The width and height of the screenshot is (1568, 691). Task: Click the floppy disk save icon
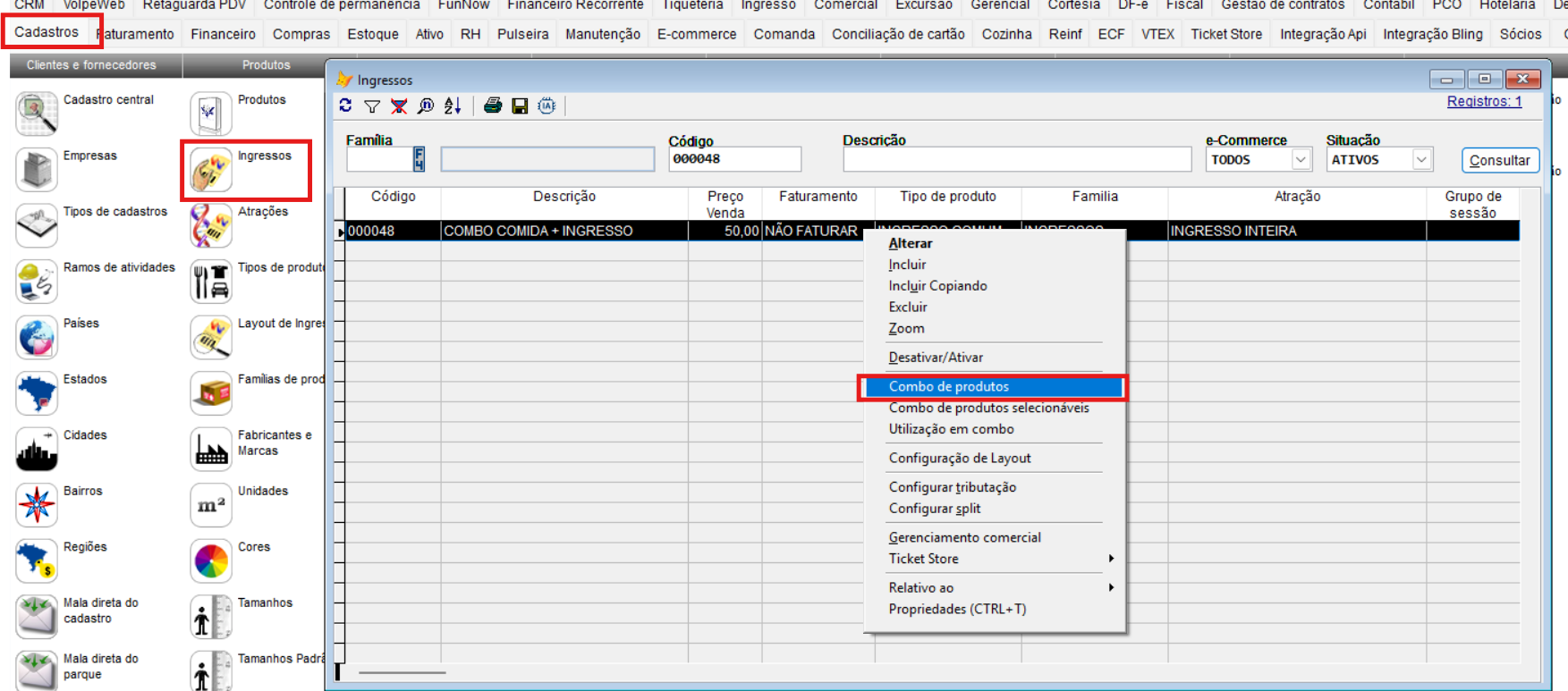tap(520, 106)
